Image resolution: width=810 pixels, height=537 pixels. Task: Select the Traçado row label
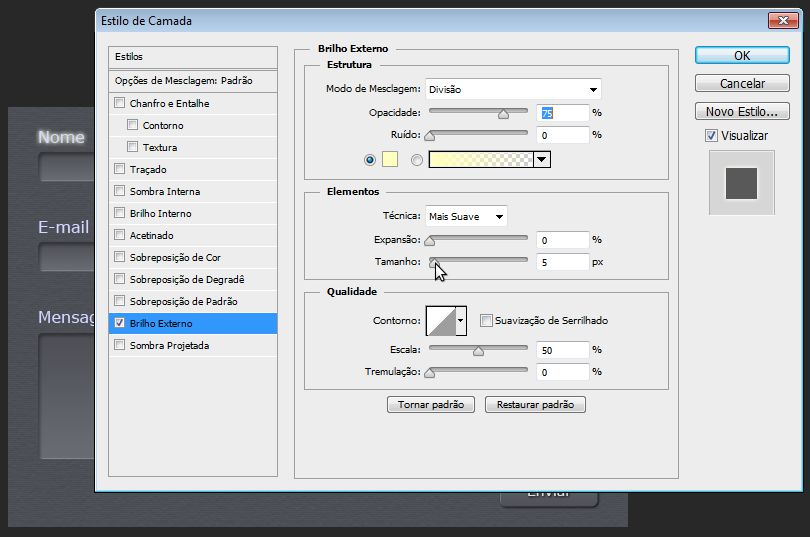coord(148,169)
